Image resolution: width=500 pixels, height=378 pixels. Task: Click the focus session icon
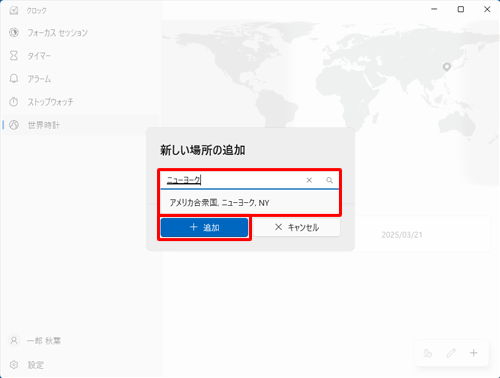point(14,32)
